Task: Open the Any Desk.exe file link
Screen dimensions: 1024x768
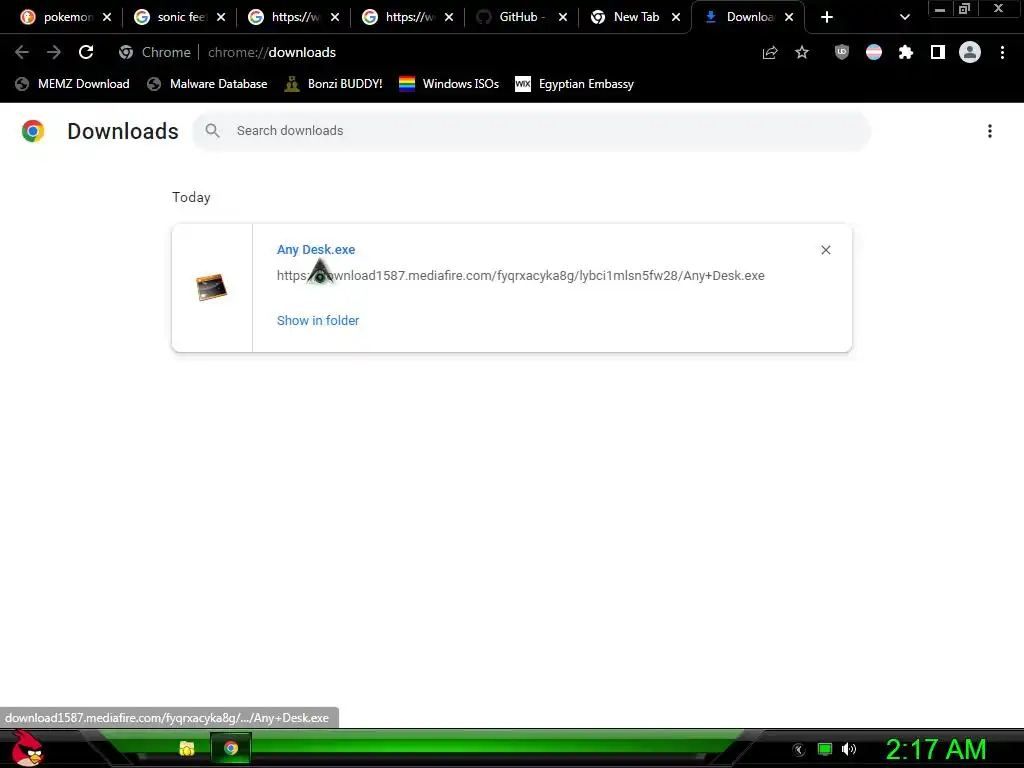Action: [x=316, y=249]
